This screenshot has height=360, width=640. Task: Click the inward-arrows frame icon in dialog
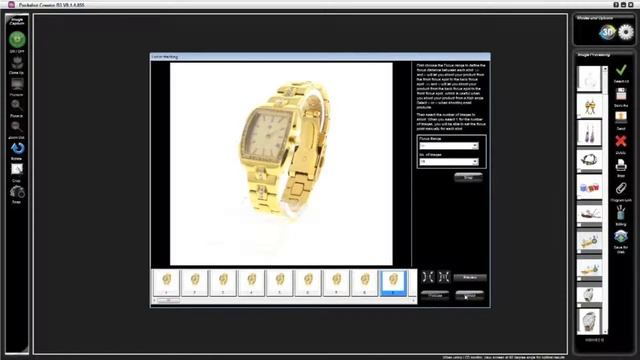428,277
